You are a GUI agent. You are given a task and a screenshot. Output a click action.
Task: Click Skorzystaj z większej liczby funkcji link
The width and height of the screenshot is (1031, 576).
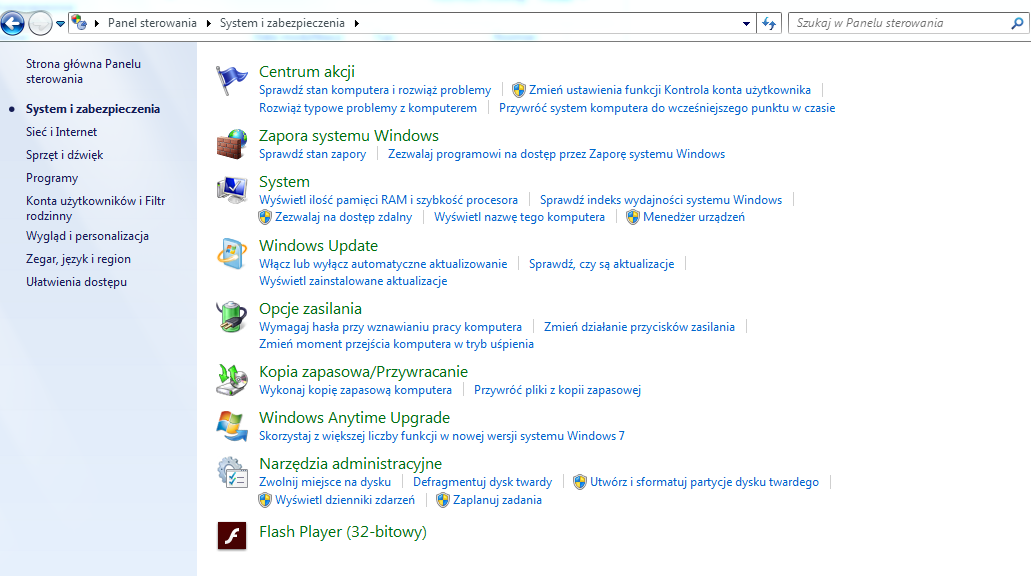click(x=442, y=435)
